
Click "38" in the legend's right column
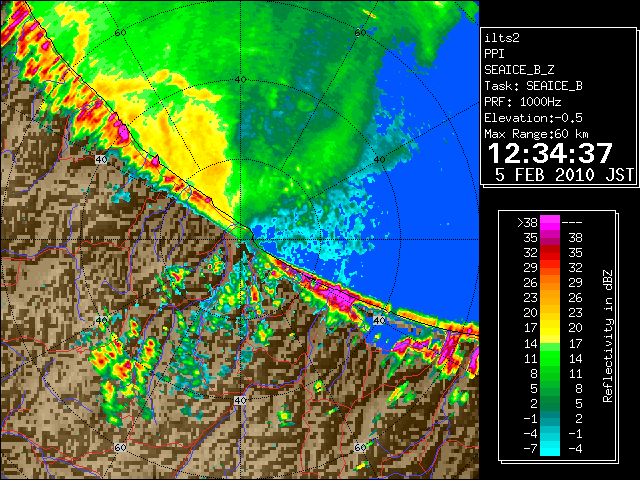click(x=575, y=238)
